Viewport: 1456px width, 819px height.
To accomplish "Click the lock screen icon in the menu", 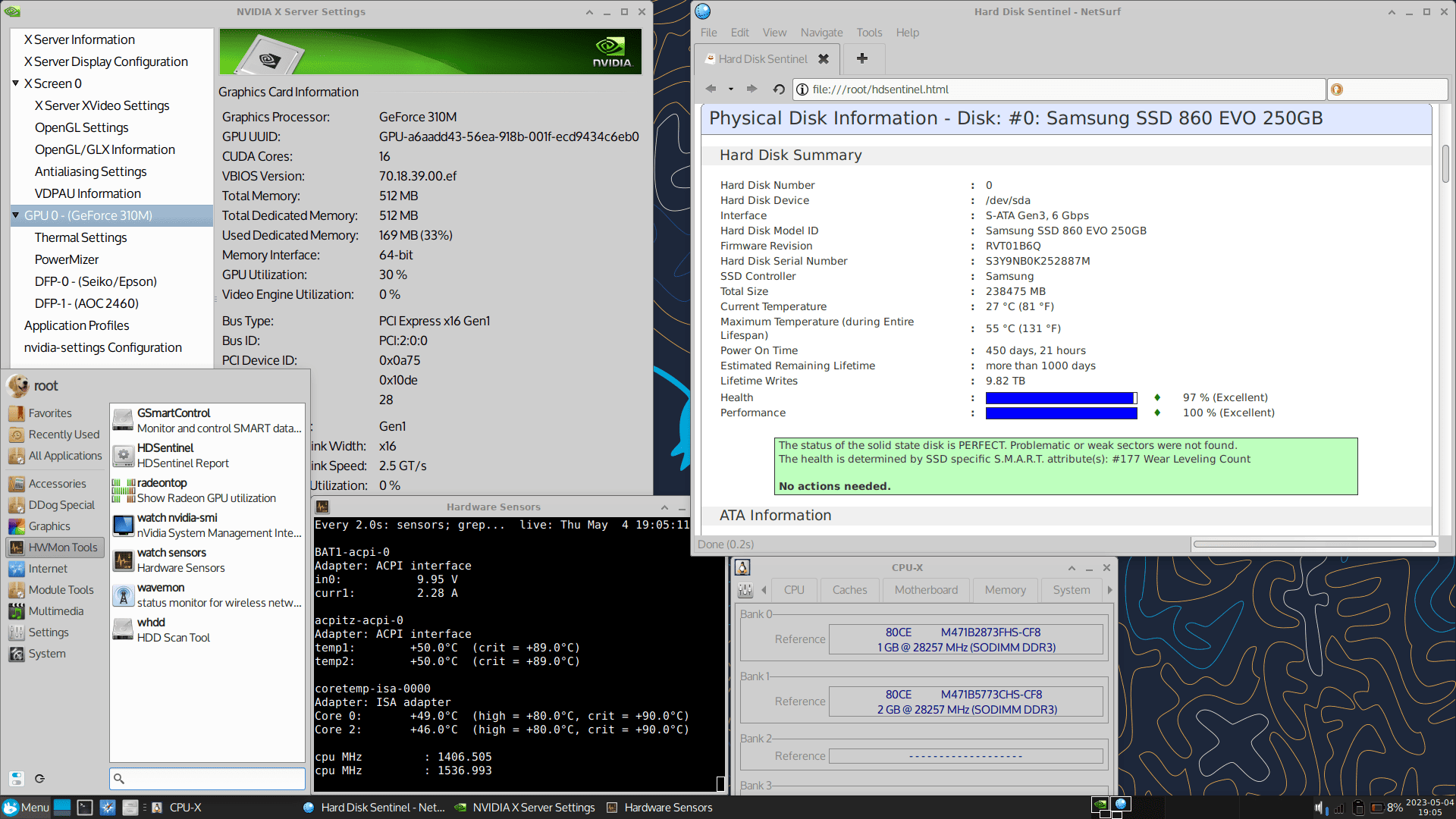I will [17, 778].
